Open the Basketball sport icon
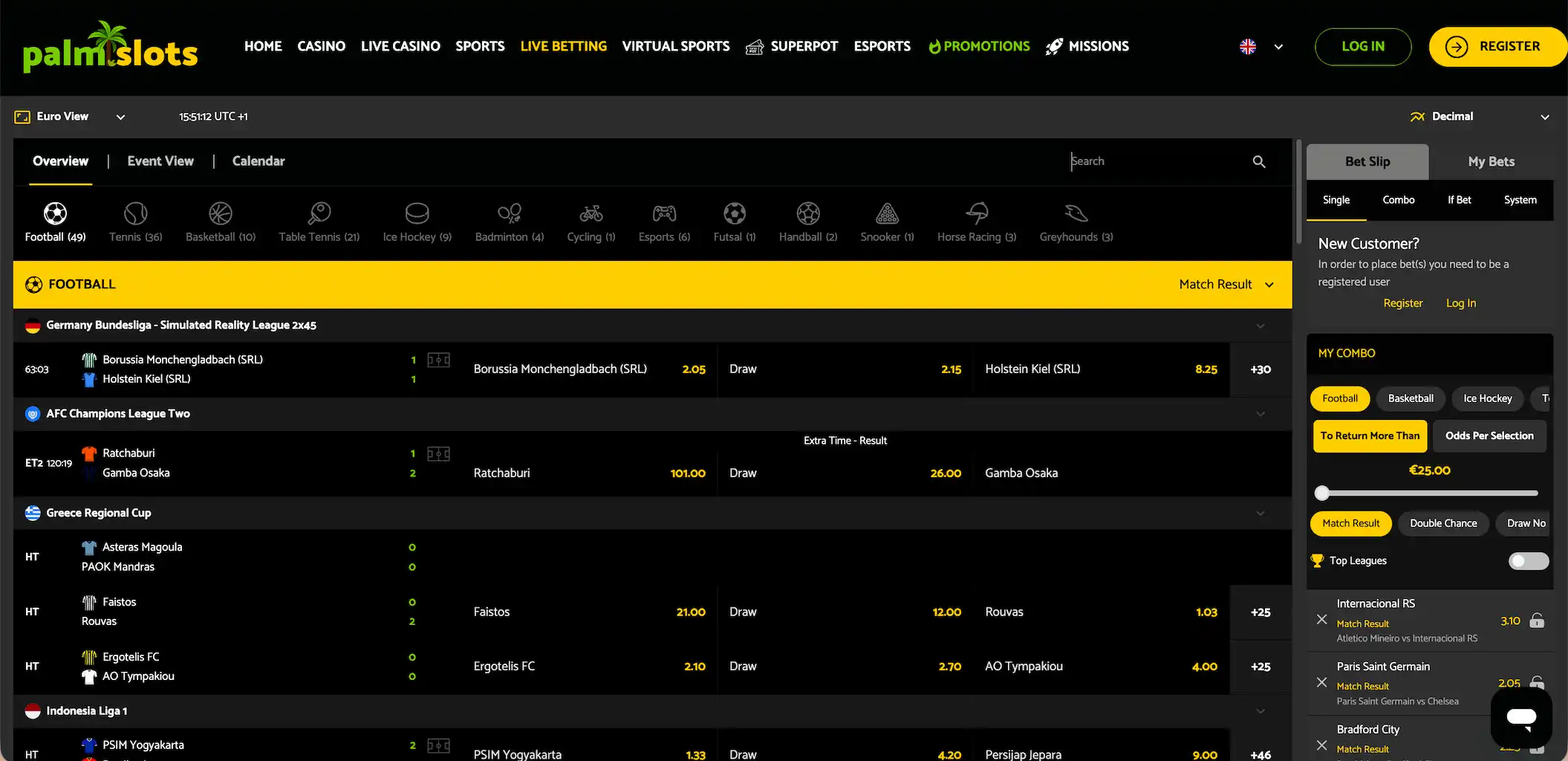The width and height of the screenshot is (1568, 761). click(x=221, y=214)
